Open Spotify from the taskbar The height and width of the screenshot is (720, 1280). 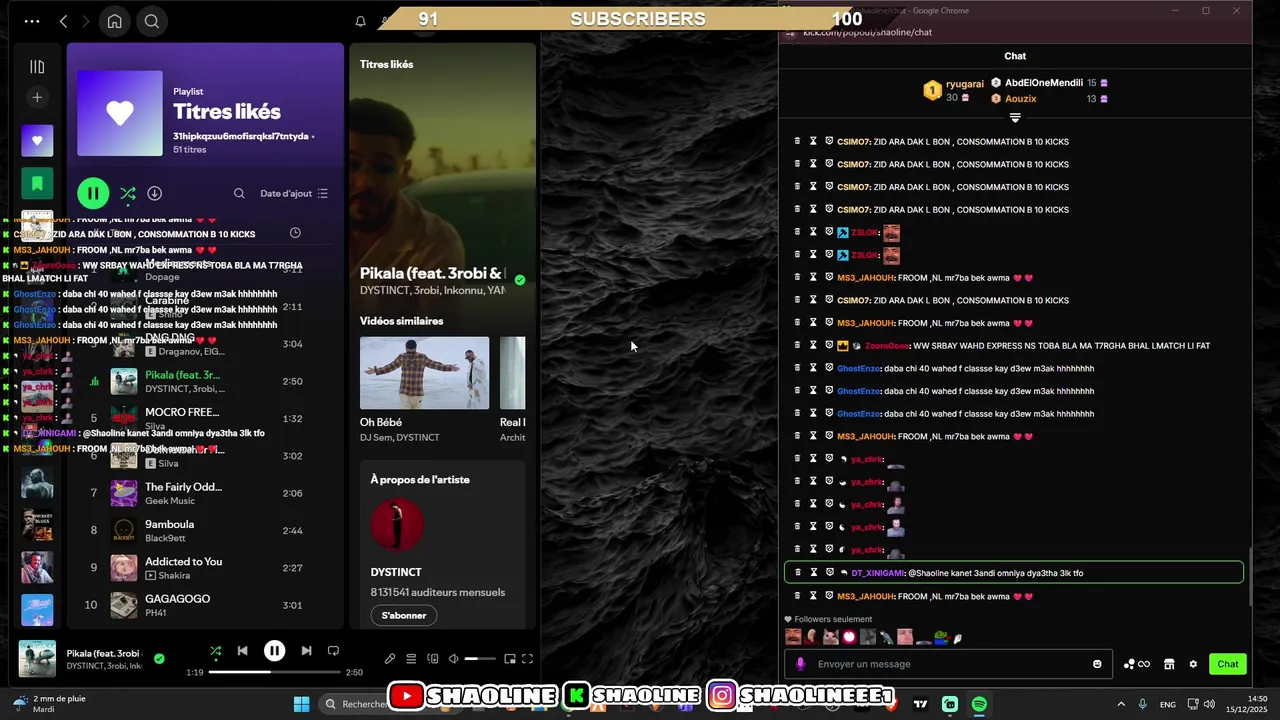[979, 704]
